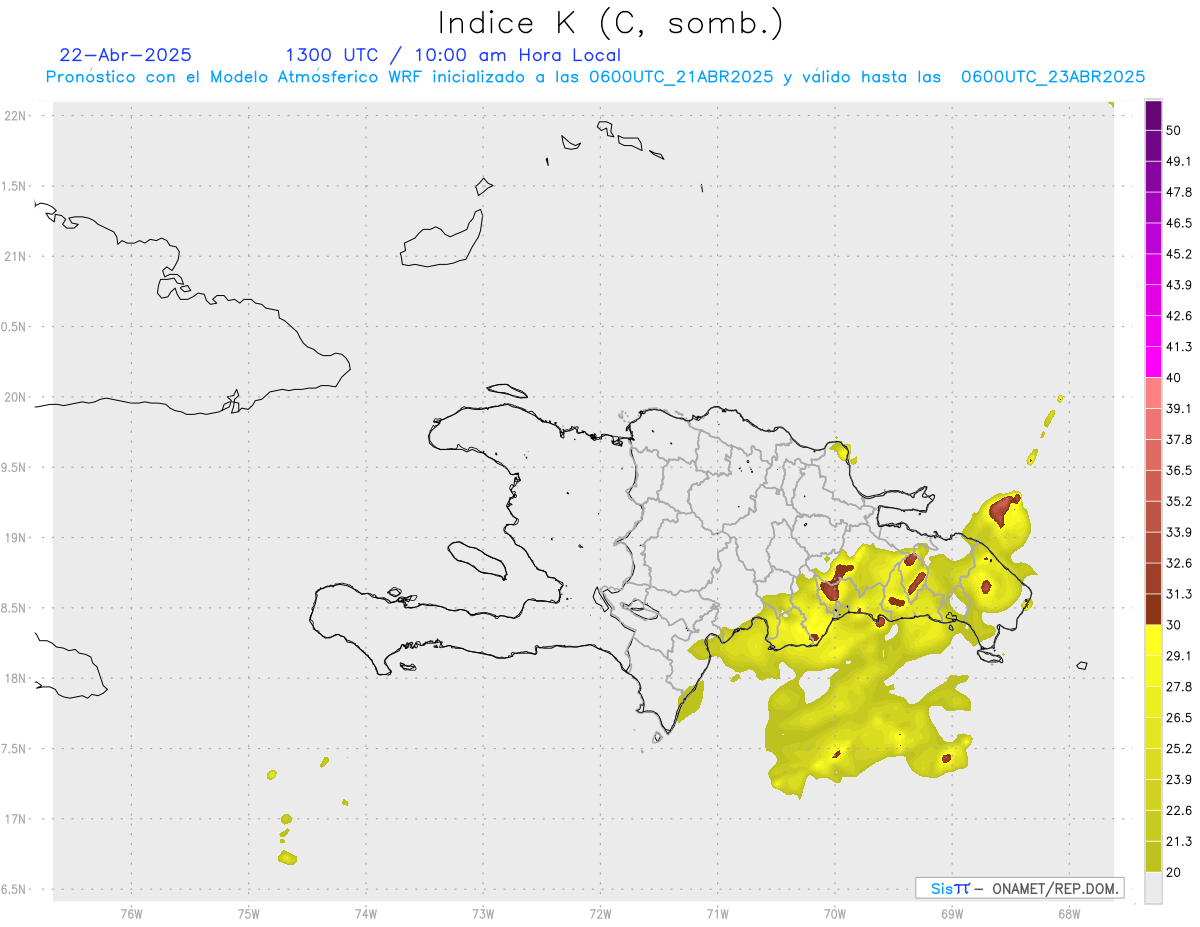Click latitude axis label '6.5N'
This screenshot has width=1200, height=927.
(x=15, y=889)
